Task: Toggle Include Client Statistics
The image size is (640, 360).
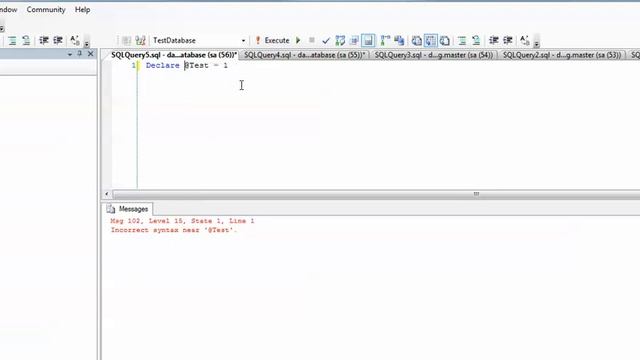Action: point(399,40)
